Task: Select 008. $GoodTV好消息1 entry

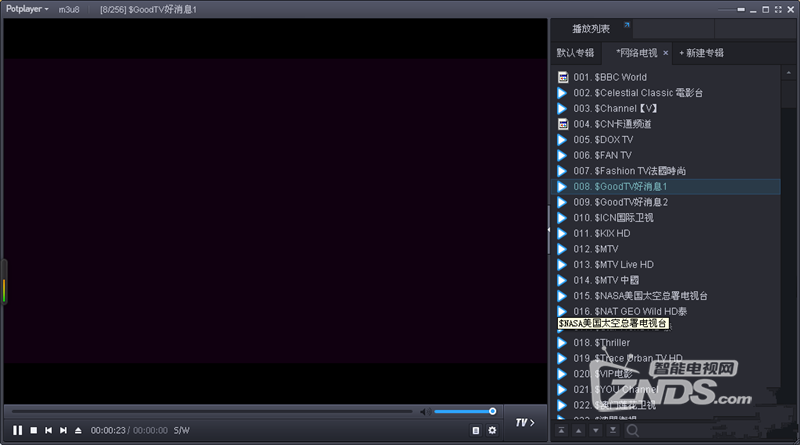Action: click(x=666, y=186)
